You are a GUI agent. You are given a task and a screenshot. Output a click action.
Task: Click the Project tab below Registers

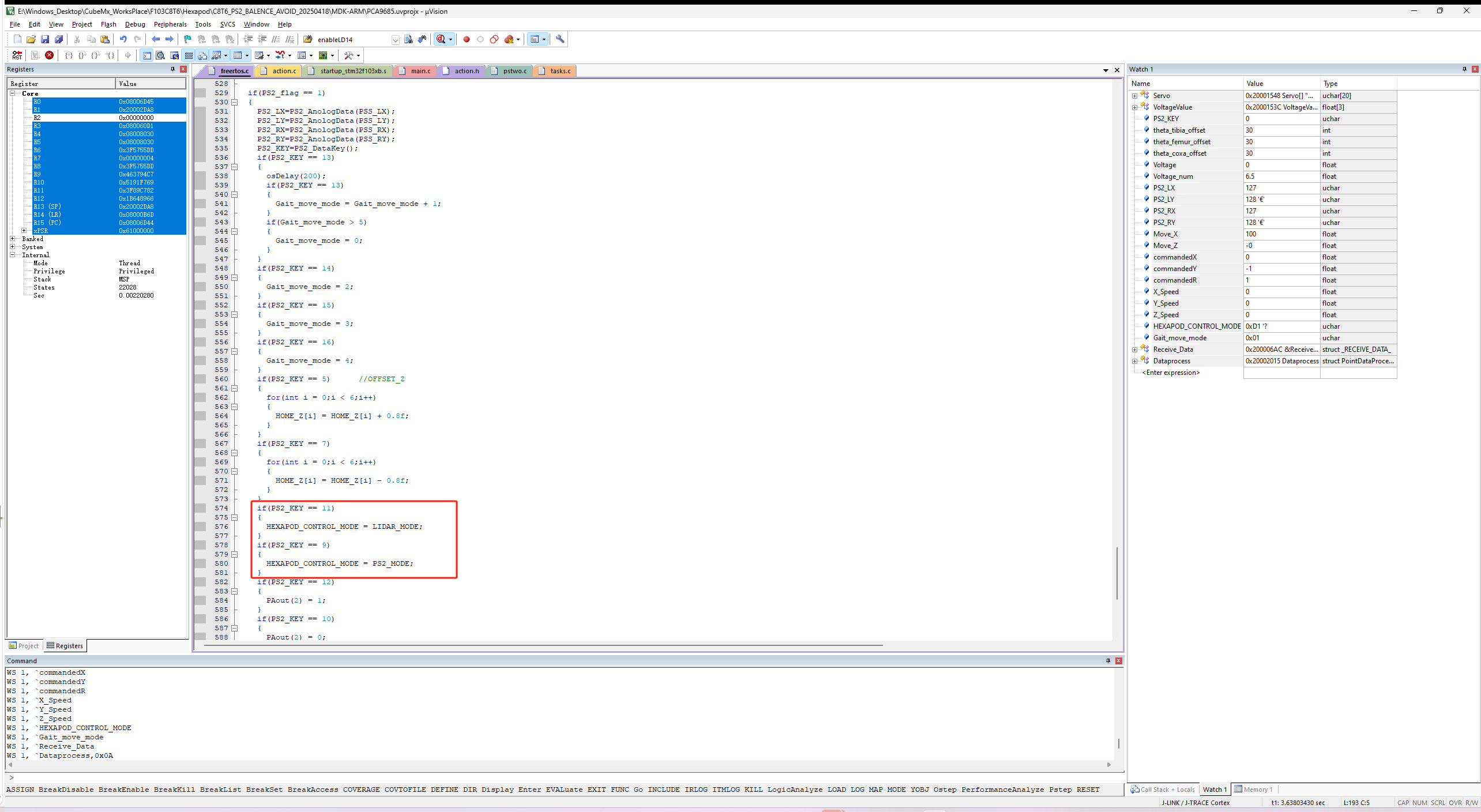[24, 646]
